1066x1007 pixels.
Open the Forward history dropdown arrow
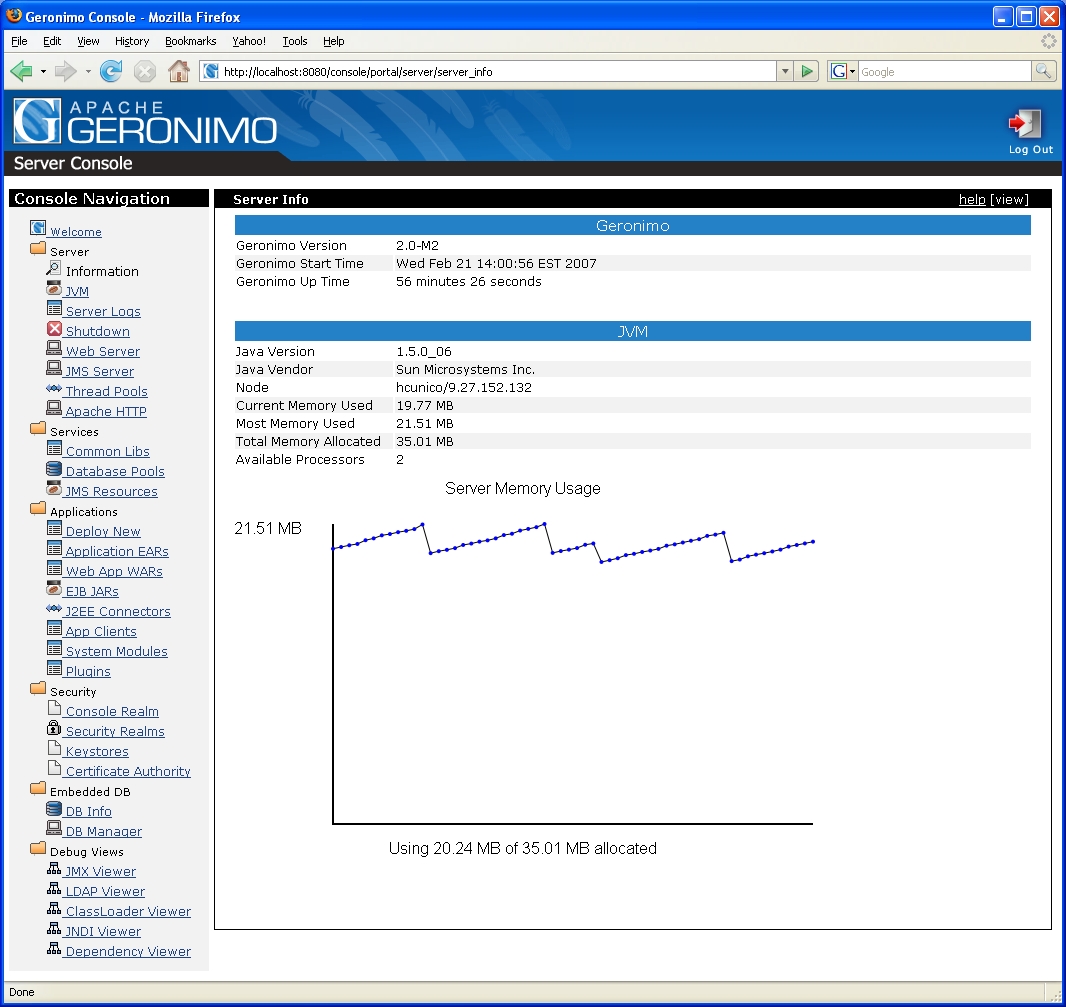coord(88,71)
